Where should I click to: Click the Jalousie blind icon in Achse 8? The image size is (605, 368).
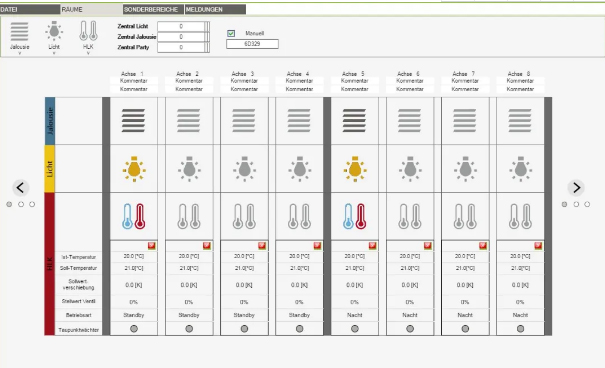click(x=520, y=120)
